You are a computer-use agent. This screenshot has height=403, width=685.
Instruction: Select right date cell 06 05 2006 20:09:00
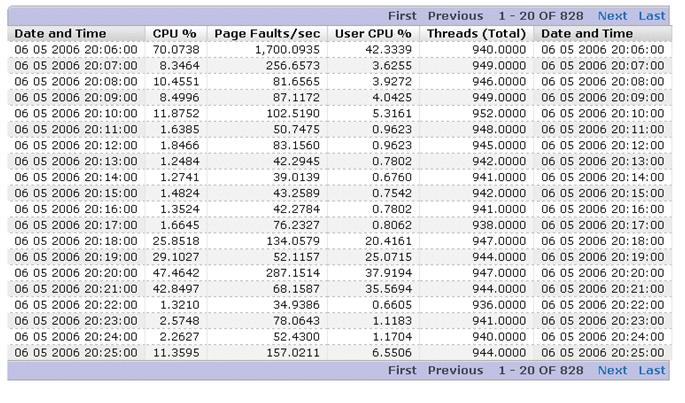602,97
